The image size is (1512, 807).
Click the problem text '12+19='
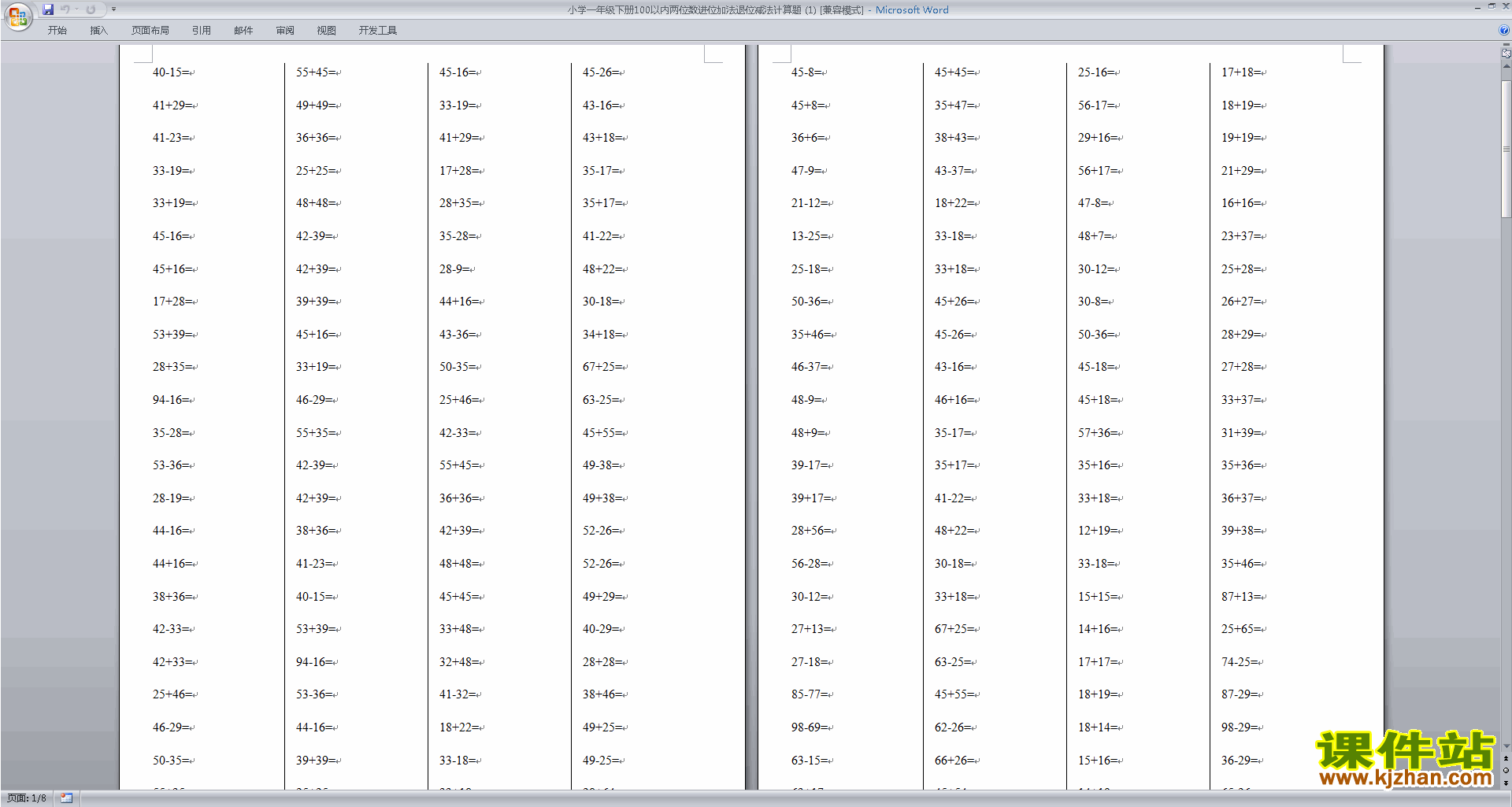(1097, 530)
